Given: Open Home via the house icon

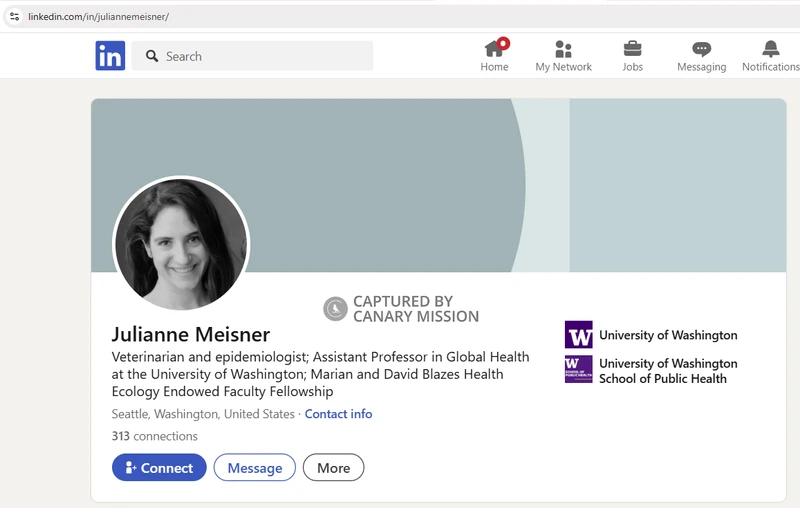Looking at the screenshot, I should [x=494, y=49].
